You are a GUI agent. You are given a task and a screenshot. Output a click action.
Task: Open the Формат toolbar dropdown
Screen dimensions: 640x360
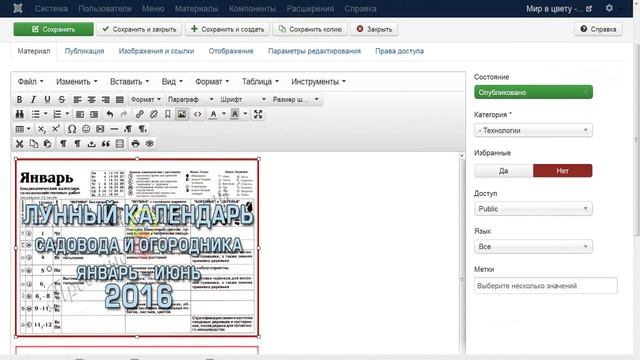145,100
